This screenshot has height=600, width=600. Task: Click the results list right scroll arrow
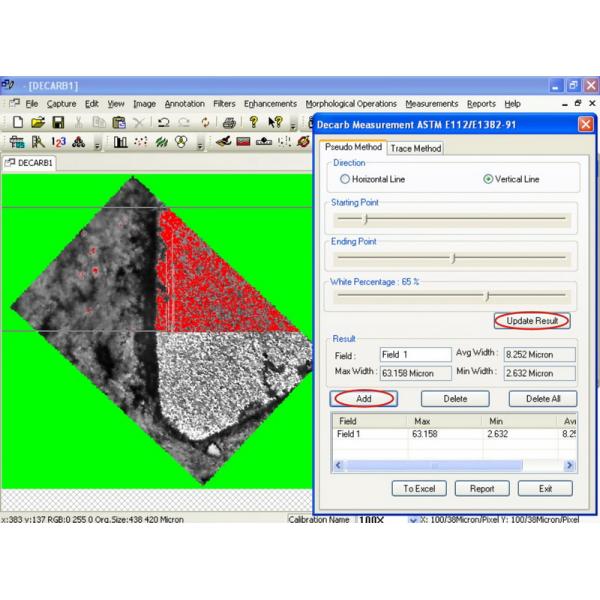(569, 466)
